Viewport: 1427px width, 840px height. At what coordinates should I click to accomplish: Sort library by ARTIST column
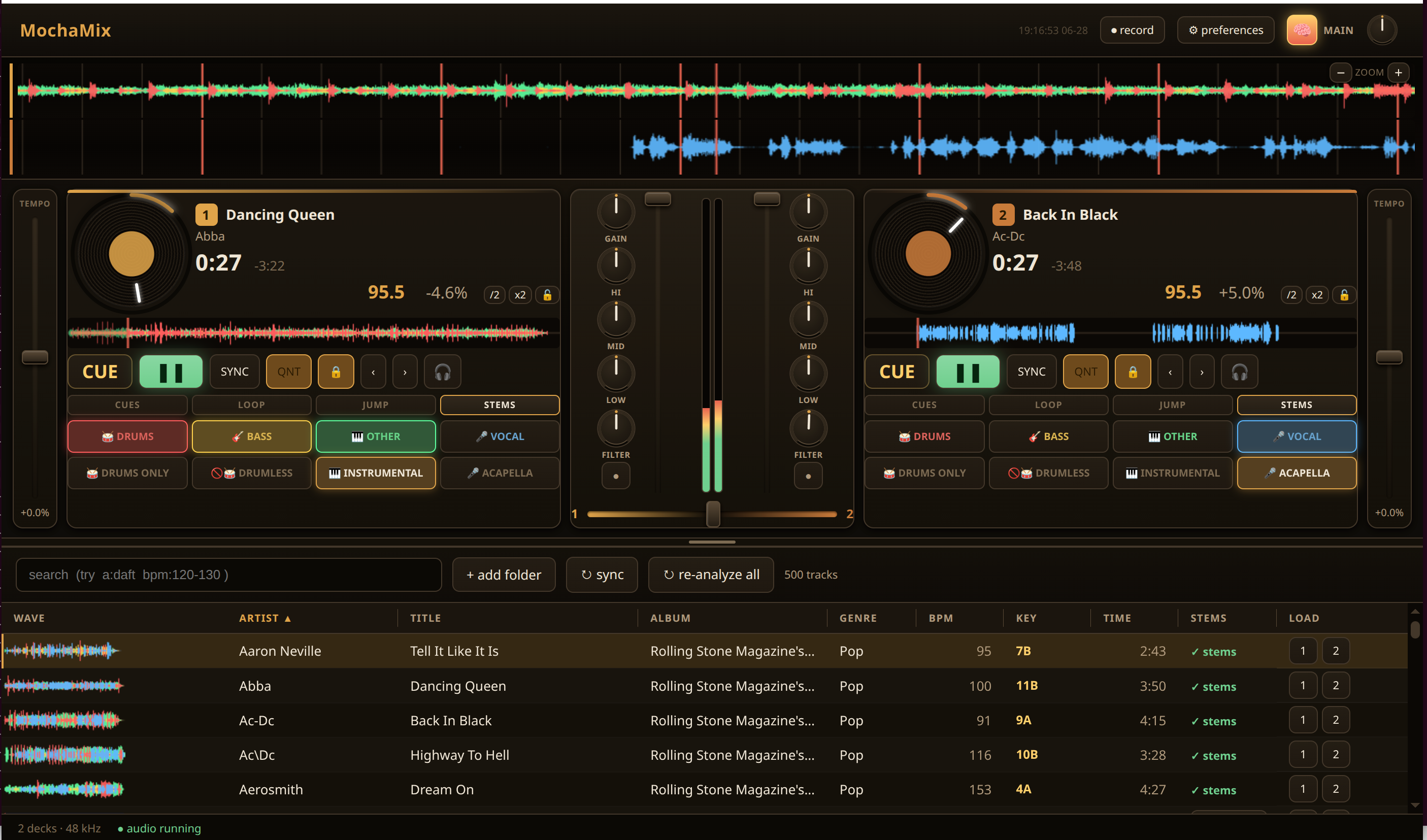coord(264,618)
